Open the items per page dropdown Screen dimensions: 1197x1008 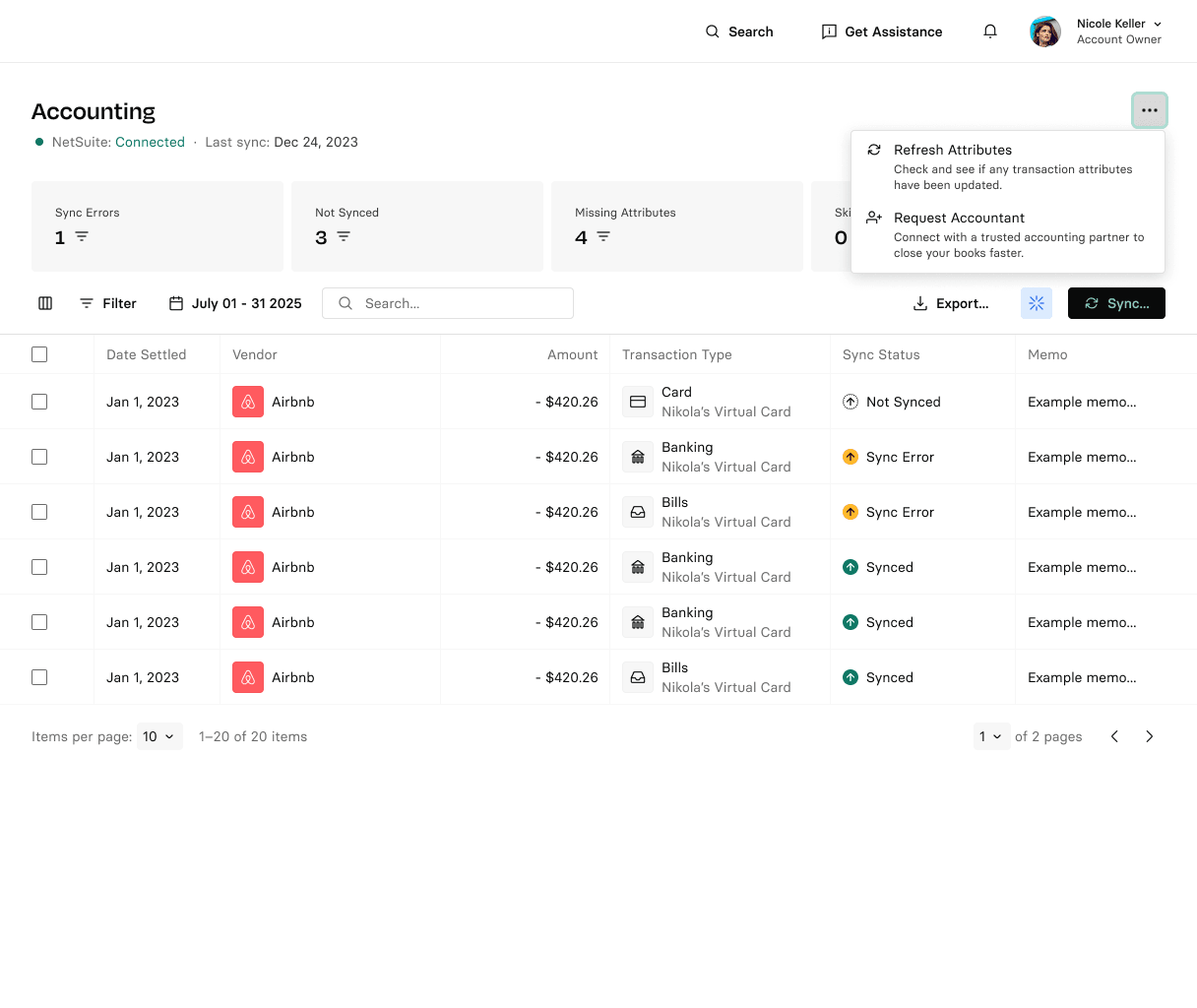coord(159,736)
